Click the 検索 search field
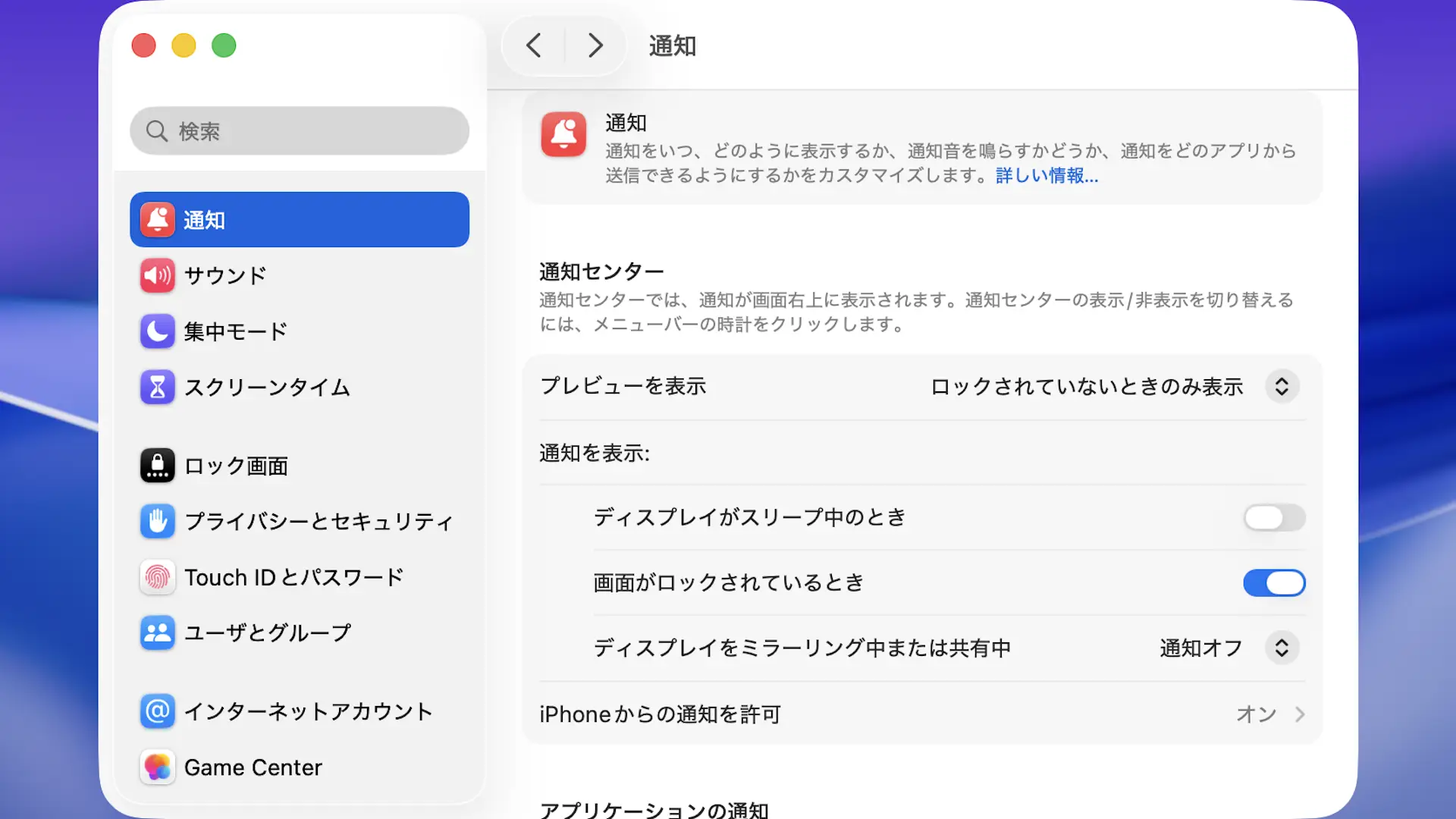Viewport: 1456px width, 819px height. (299, 131)
